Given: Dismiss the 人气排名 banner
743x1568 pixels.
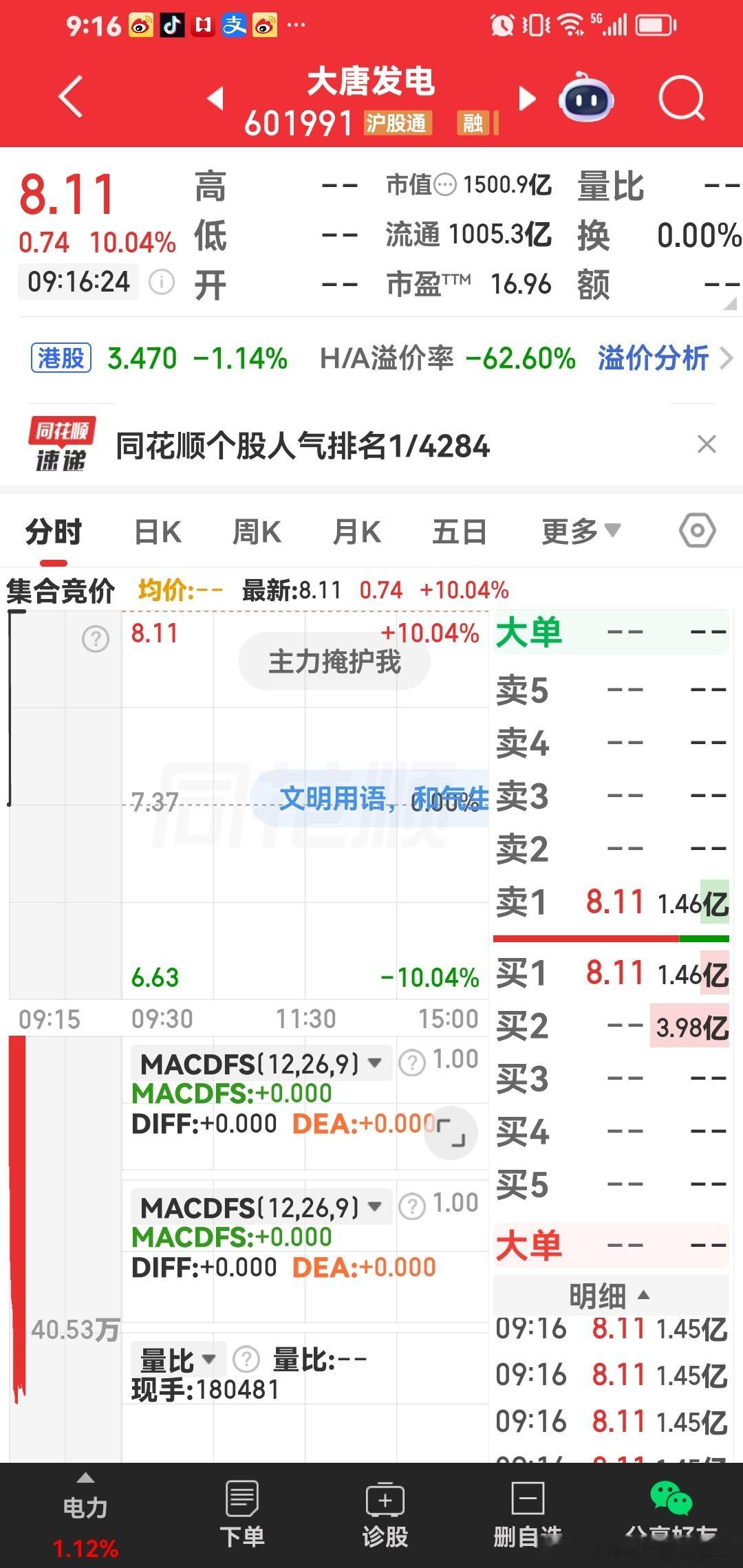Looking at the screenshot, I should click(707, 444).
